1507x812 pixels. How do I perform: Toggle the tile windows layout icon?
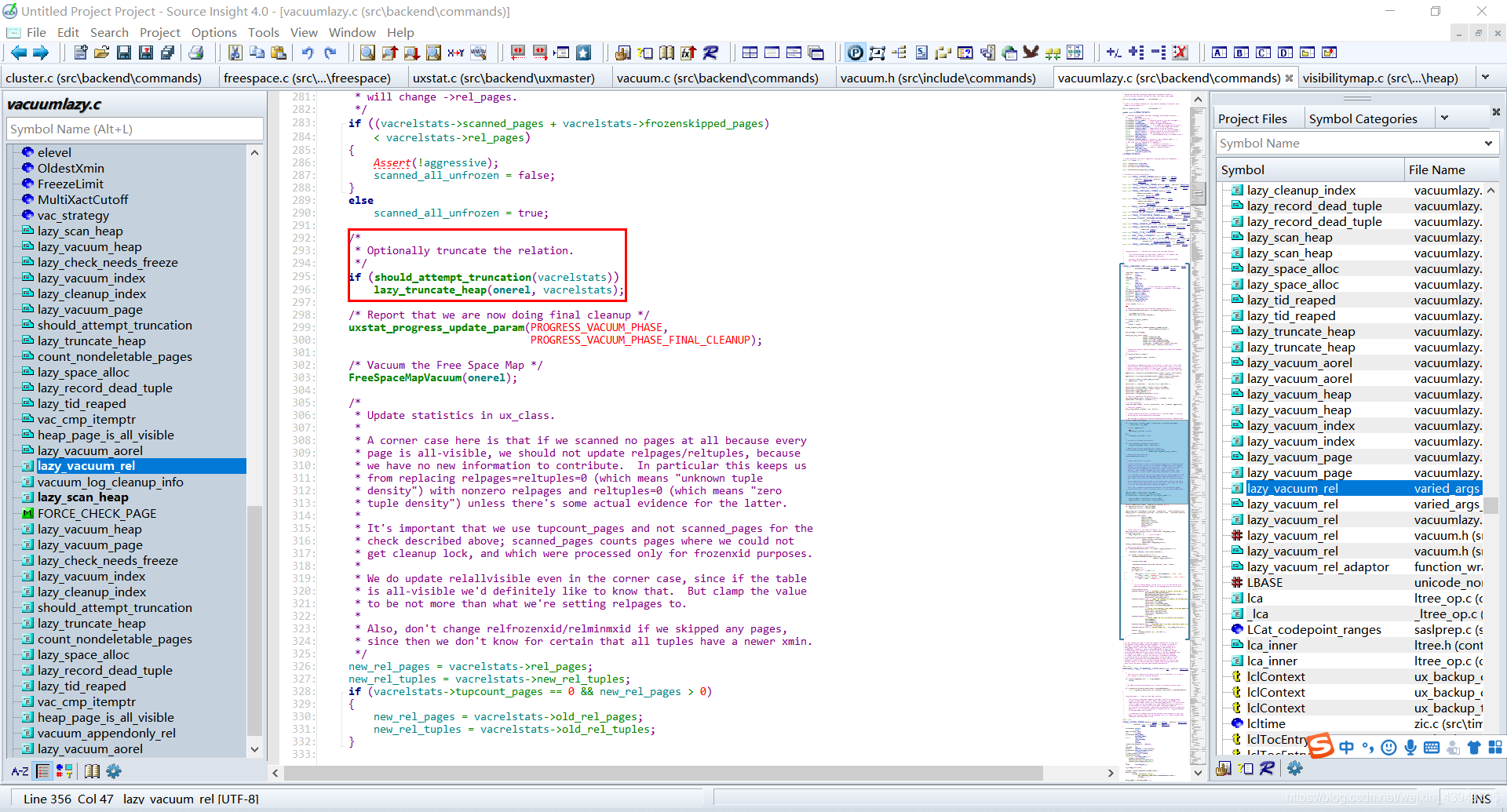750,53
